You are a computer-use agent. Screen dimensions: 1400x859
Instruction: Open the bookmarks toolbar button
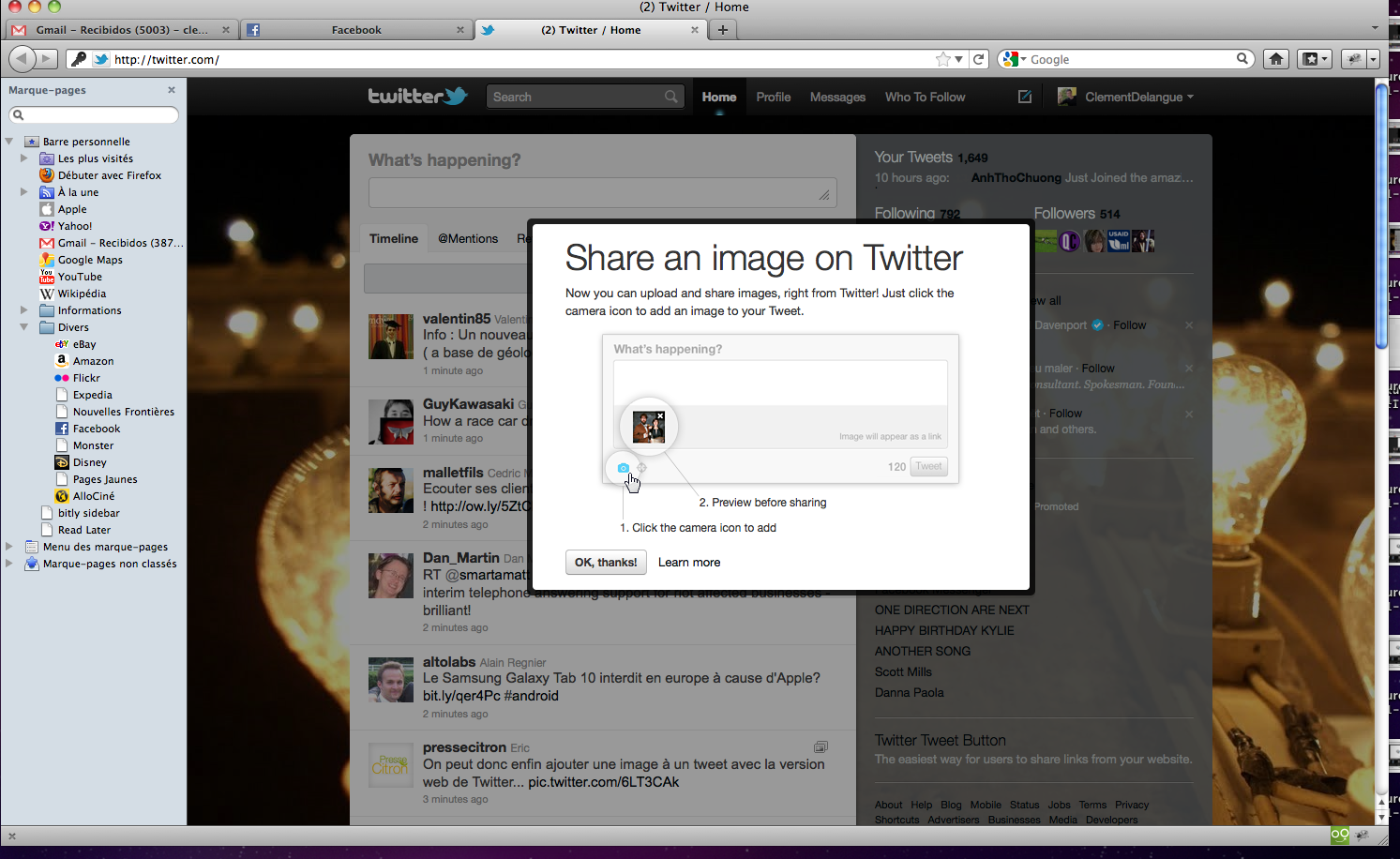[1314, 59]
